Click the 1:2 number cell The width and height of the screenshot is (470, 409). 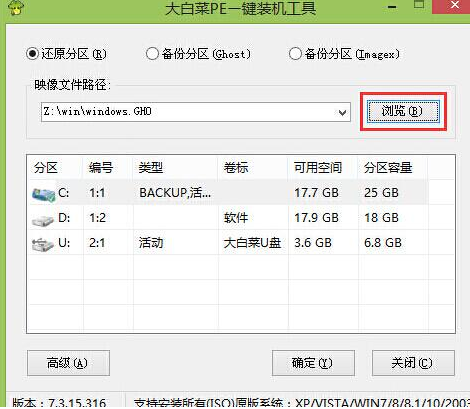point(97,218)
